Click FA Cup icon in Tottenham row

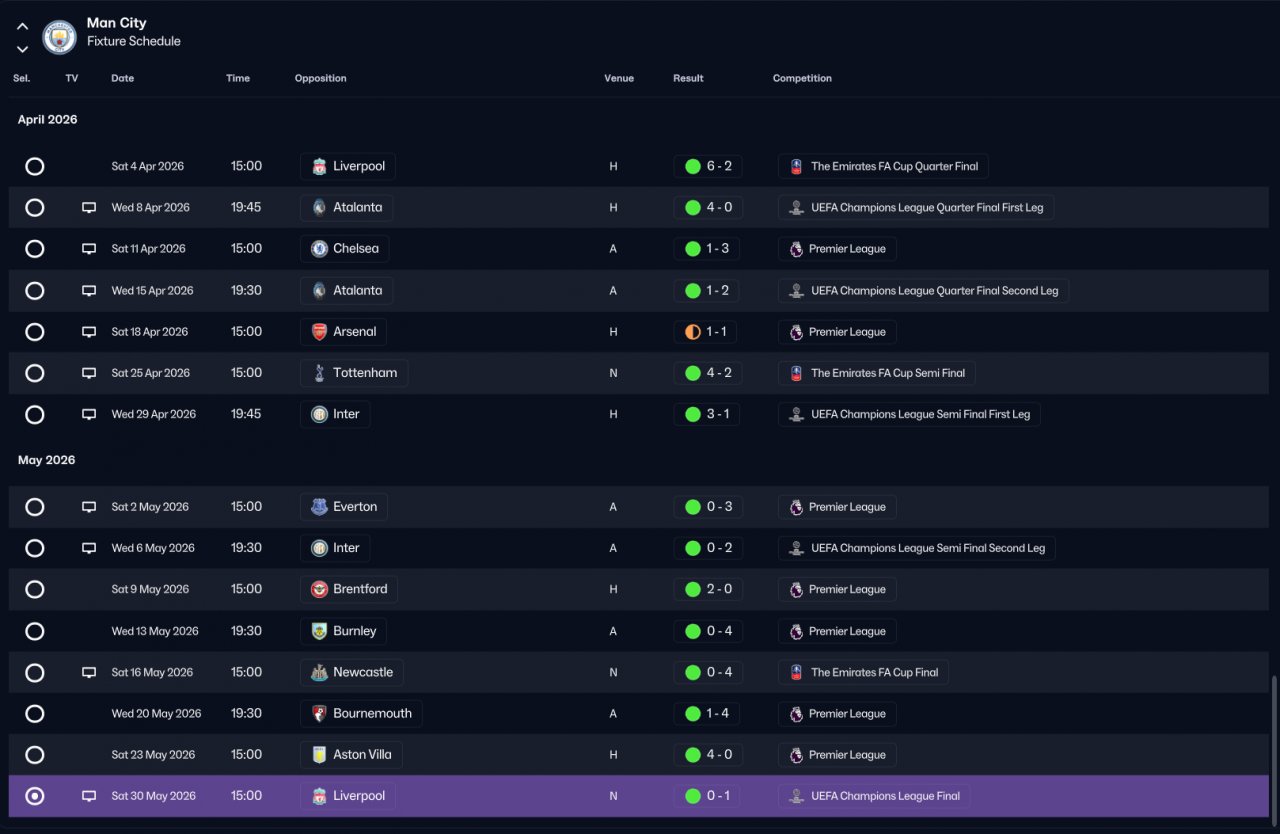(796, 373)
